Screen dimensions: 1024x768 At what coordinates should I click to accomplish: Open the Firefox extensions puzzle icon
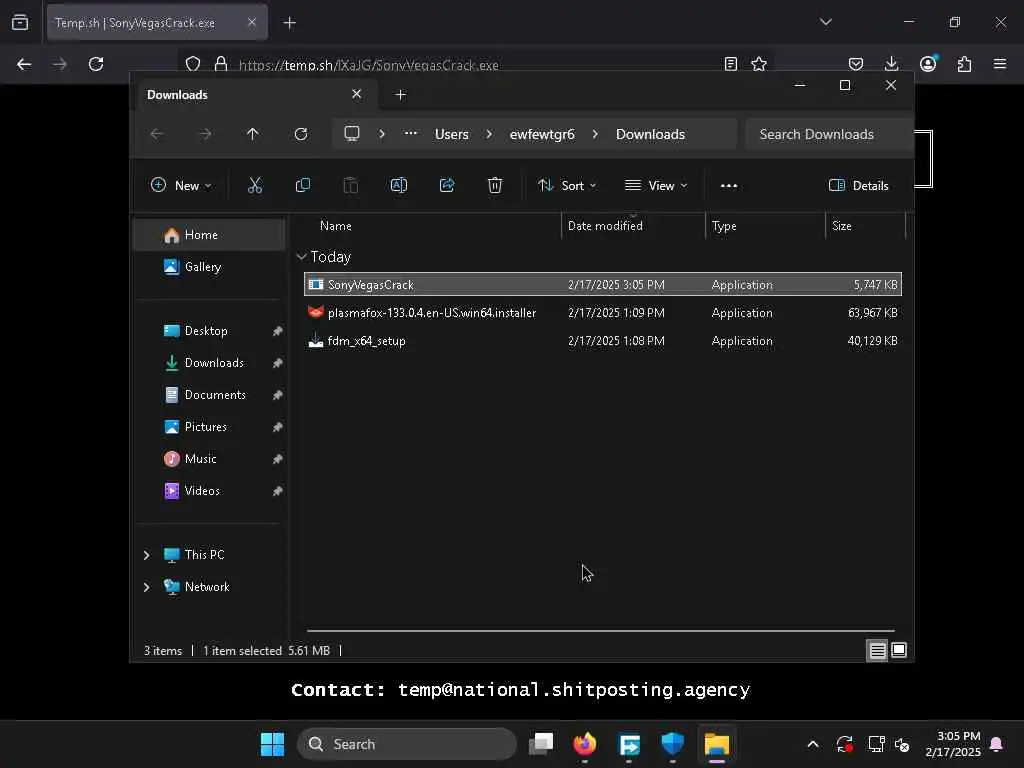click(x=964, y=64)
